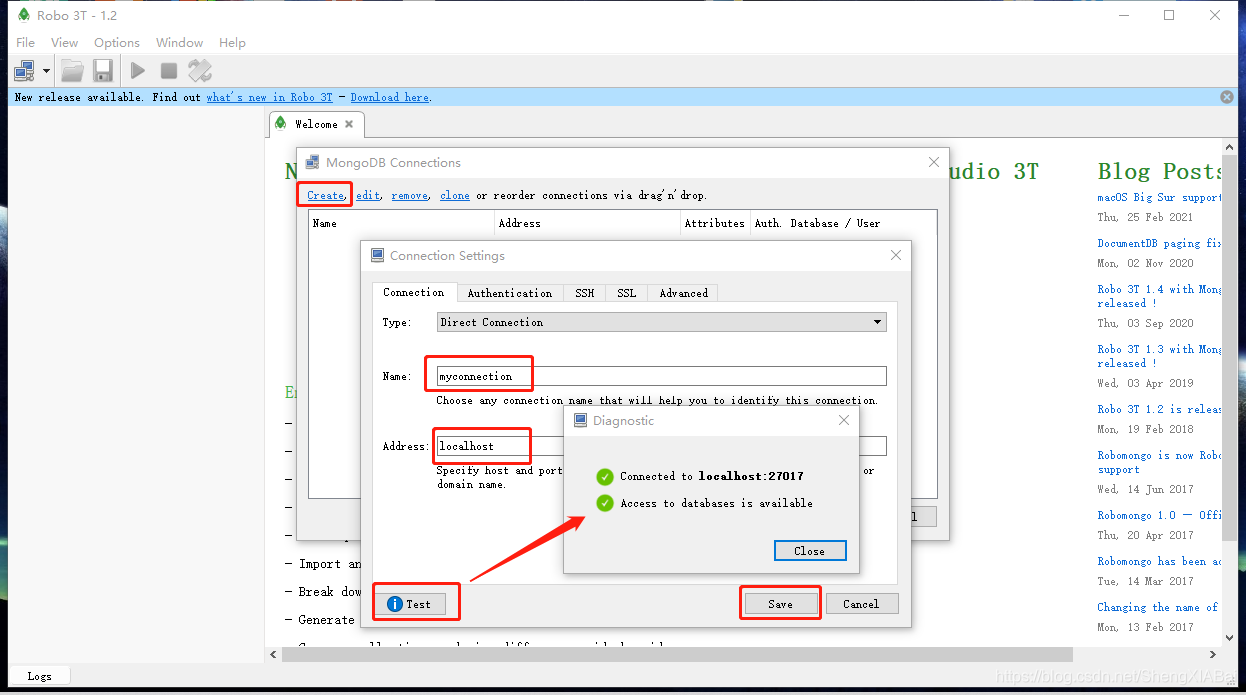Click the green check next to Connected
The image size is (1246, 695).
[605, 476]
